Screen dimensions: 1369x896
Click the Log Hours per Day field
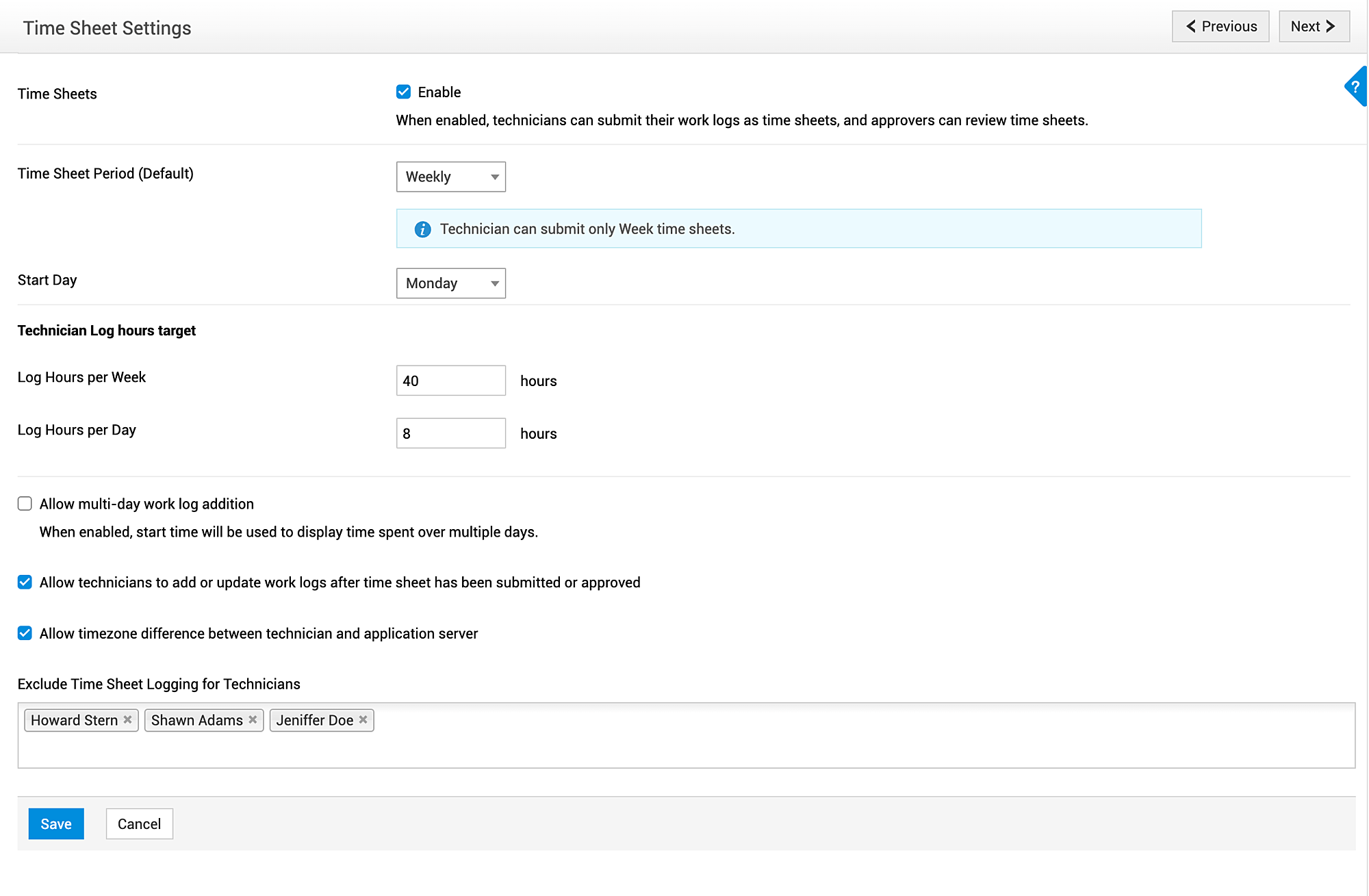(450, 433)
